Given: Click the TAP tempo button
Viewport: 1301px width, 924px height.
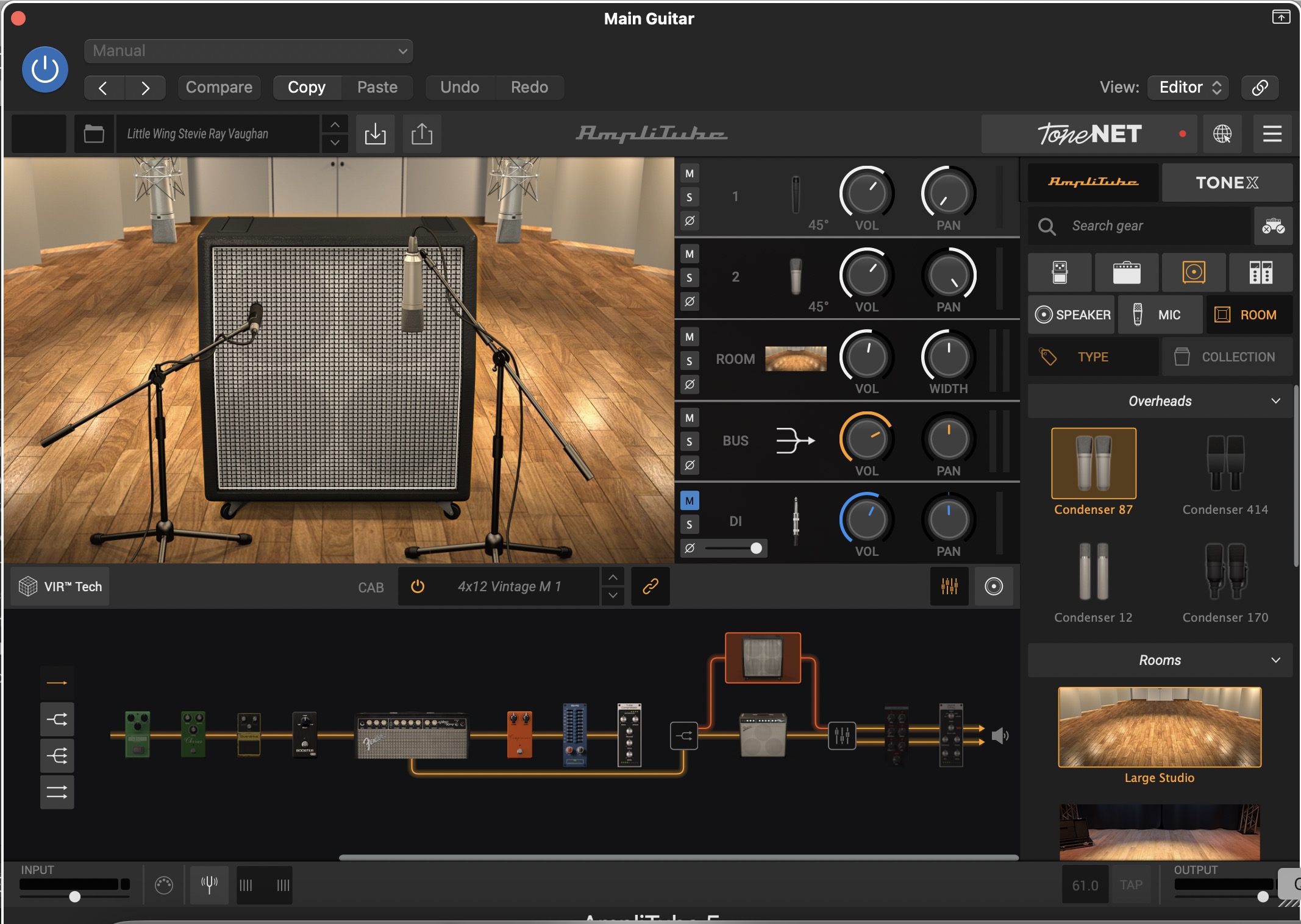Looking at the screenshot, I should 1131,885.
